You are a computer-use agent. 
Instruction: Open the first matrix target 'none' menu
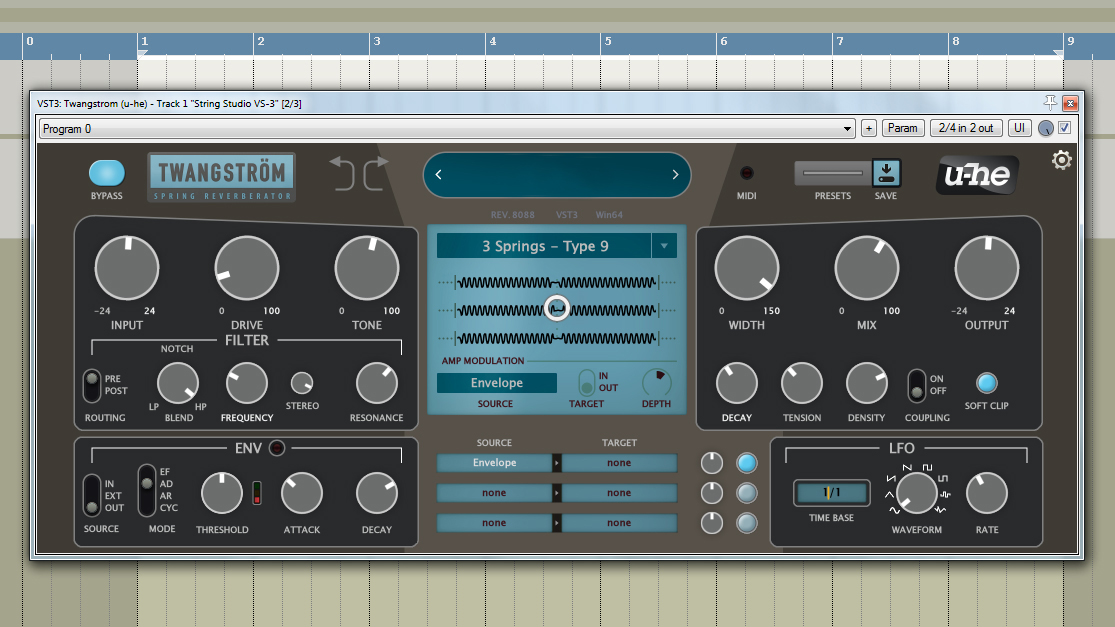[x=619, y=463]
